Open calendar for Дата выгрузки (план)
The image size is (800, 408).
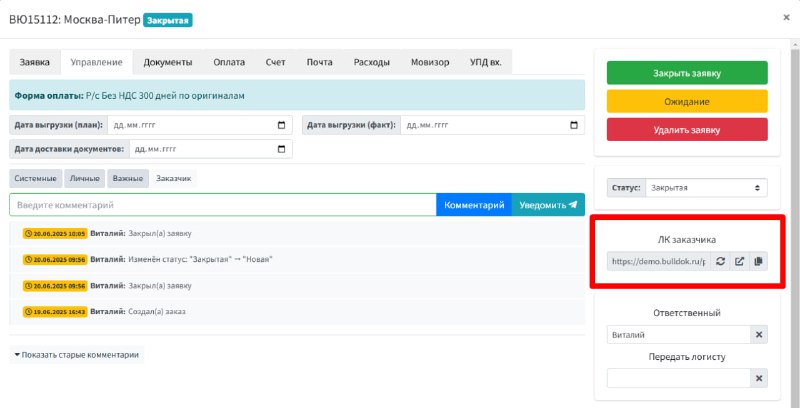(281, 125)
